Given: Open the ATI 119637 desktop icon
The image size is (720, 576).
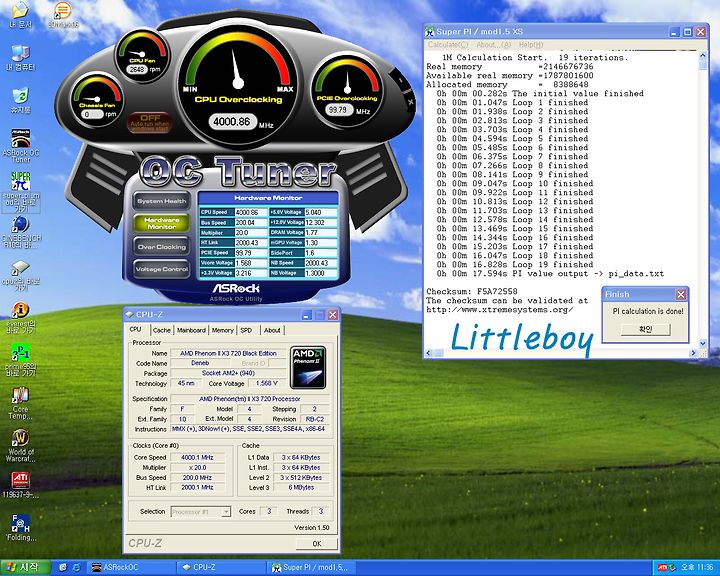Looking at the screenshot, I should [20, 485].
